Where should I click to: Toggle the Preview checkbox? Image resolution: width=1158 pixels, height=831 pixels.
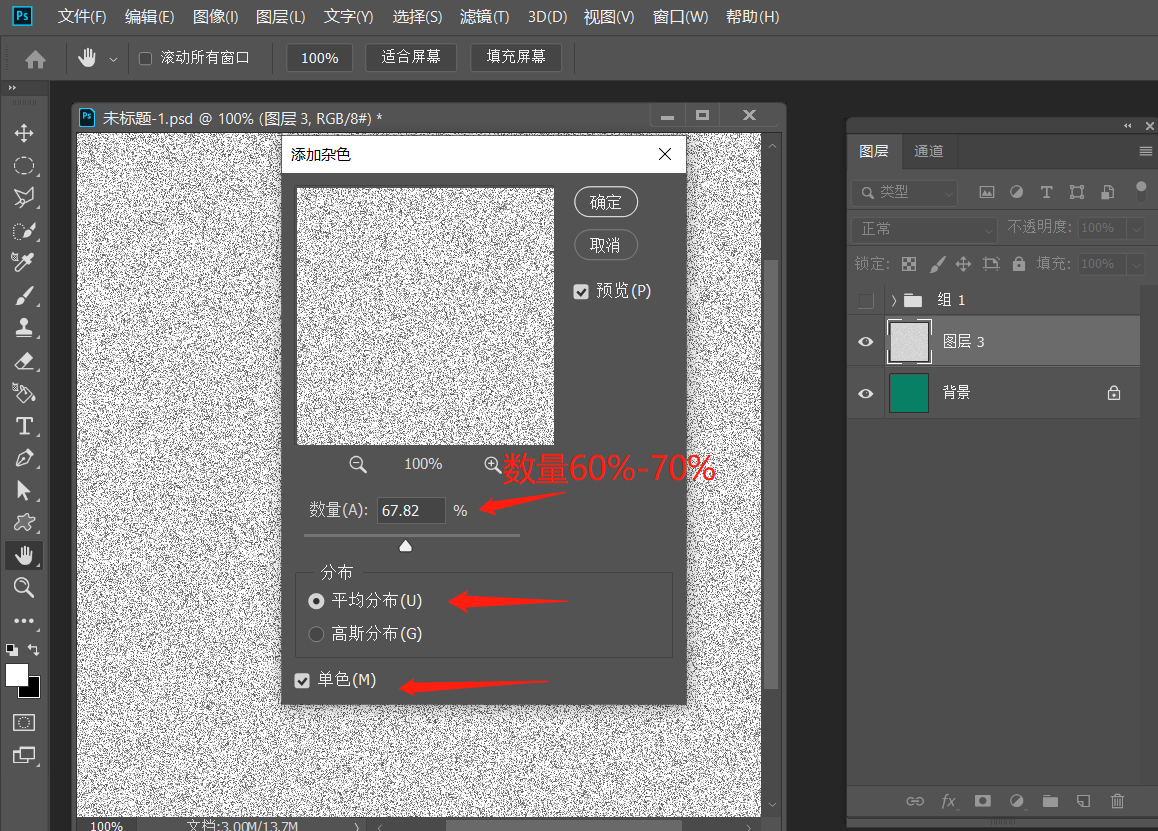[581, 291]
